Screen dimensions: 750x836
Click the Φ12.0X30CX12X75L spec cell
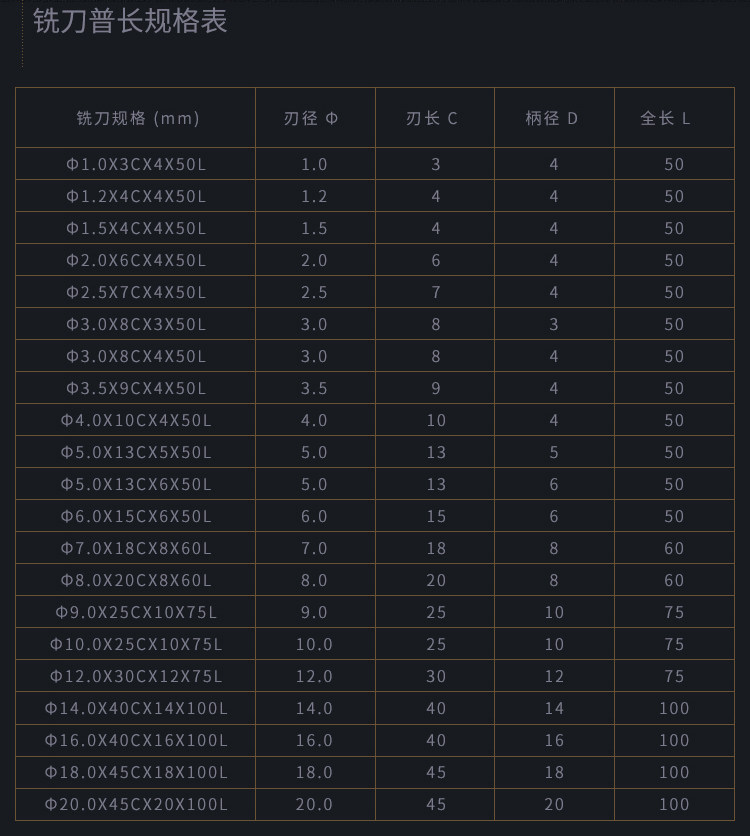coord(136,676)
